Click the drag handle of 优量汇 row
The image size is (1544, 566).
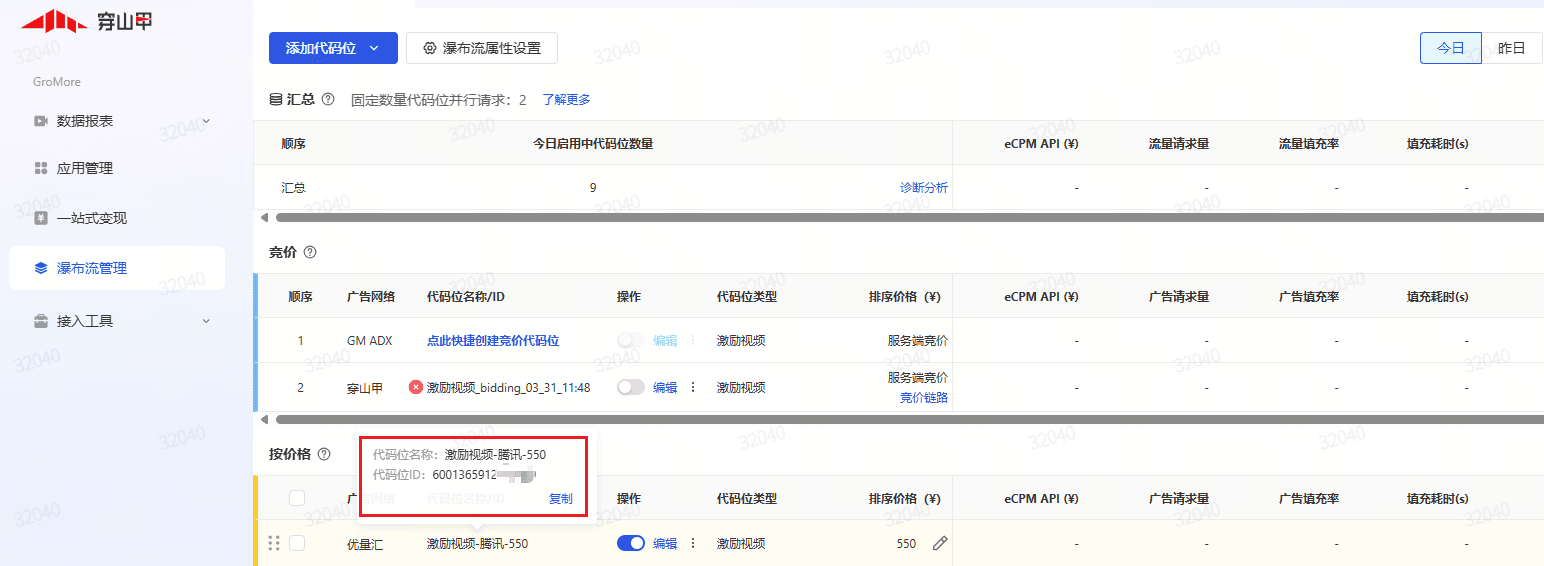coord(274,544)
